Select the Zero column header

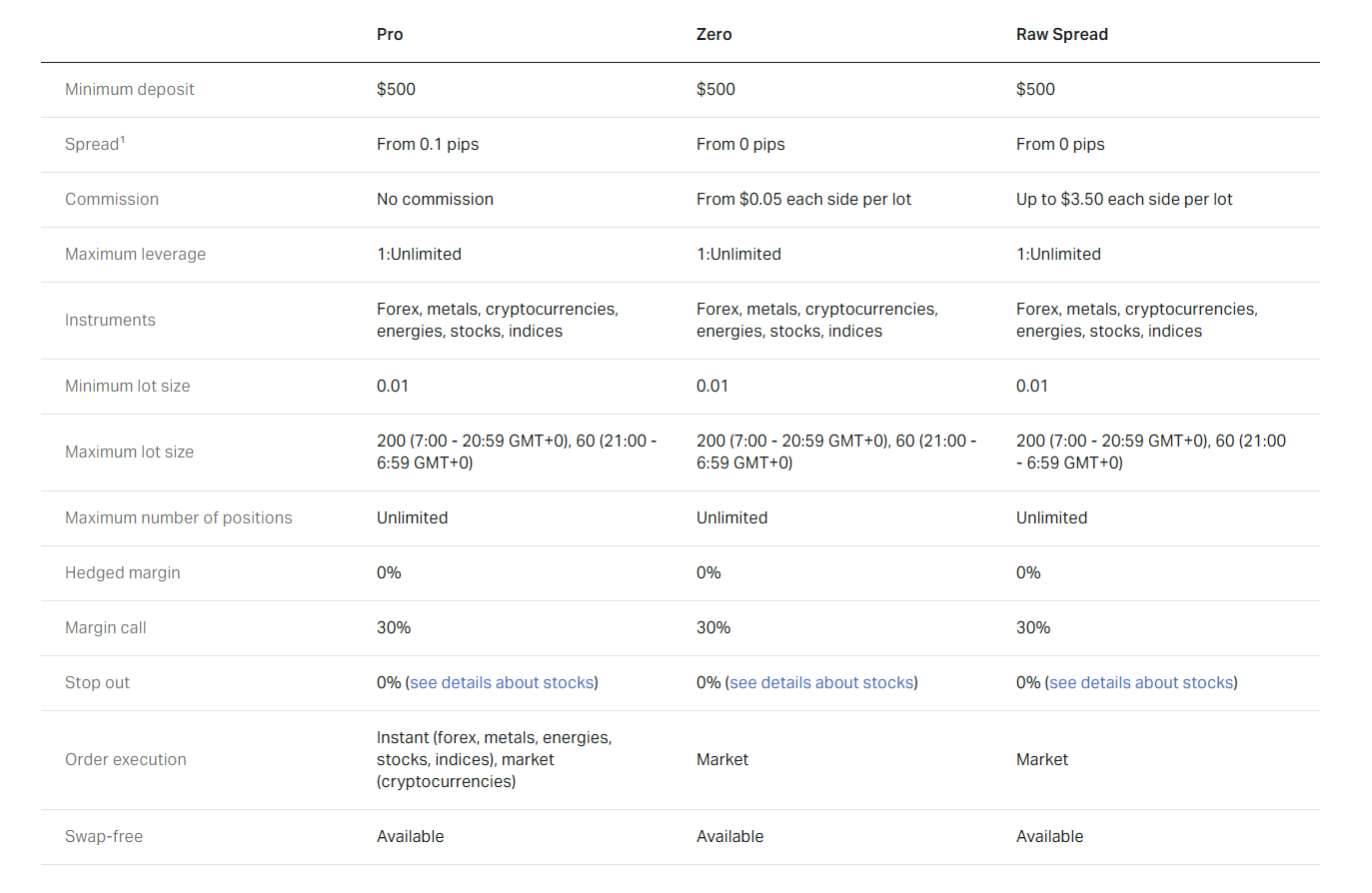tap(713, 34)
